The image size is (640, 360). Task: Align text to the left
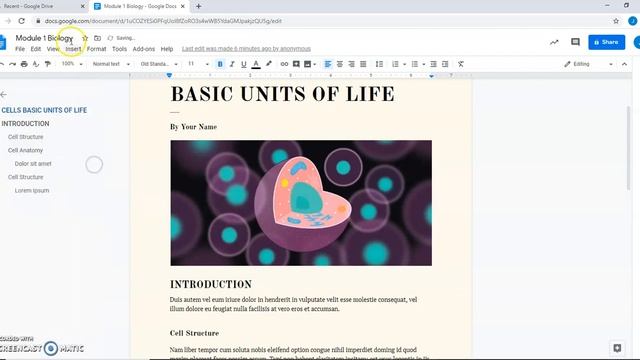point(328,64)
